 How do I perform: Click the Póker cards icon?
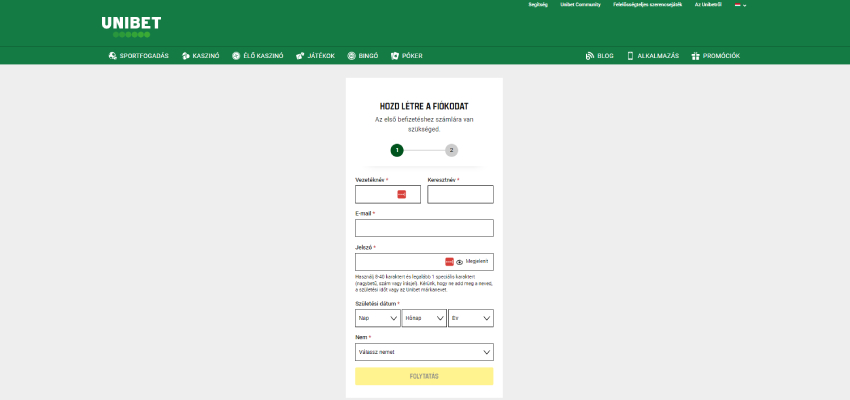(x=395, y=56)
